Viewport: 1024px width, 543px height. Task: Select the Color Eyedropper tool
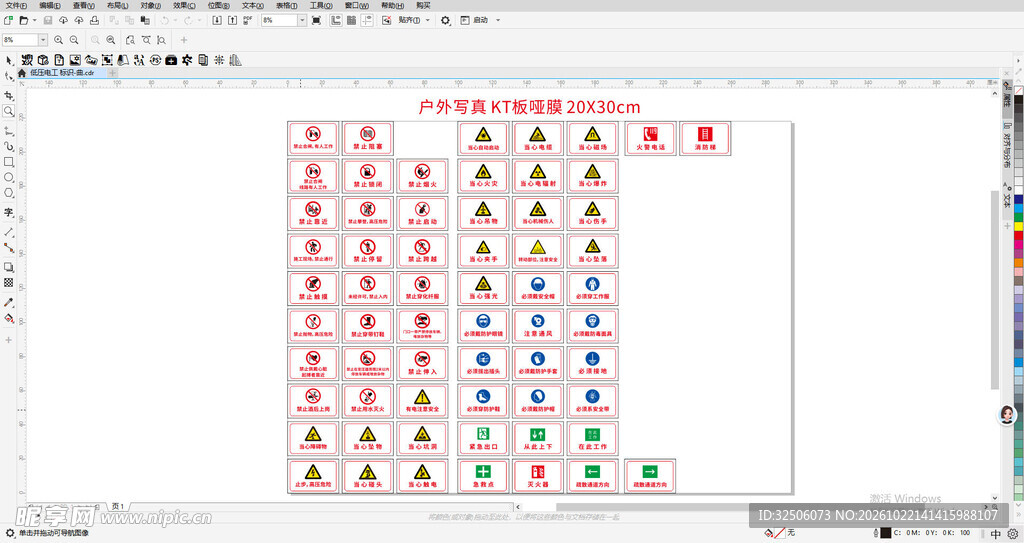coord(8,302)
